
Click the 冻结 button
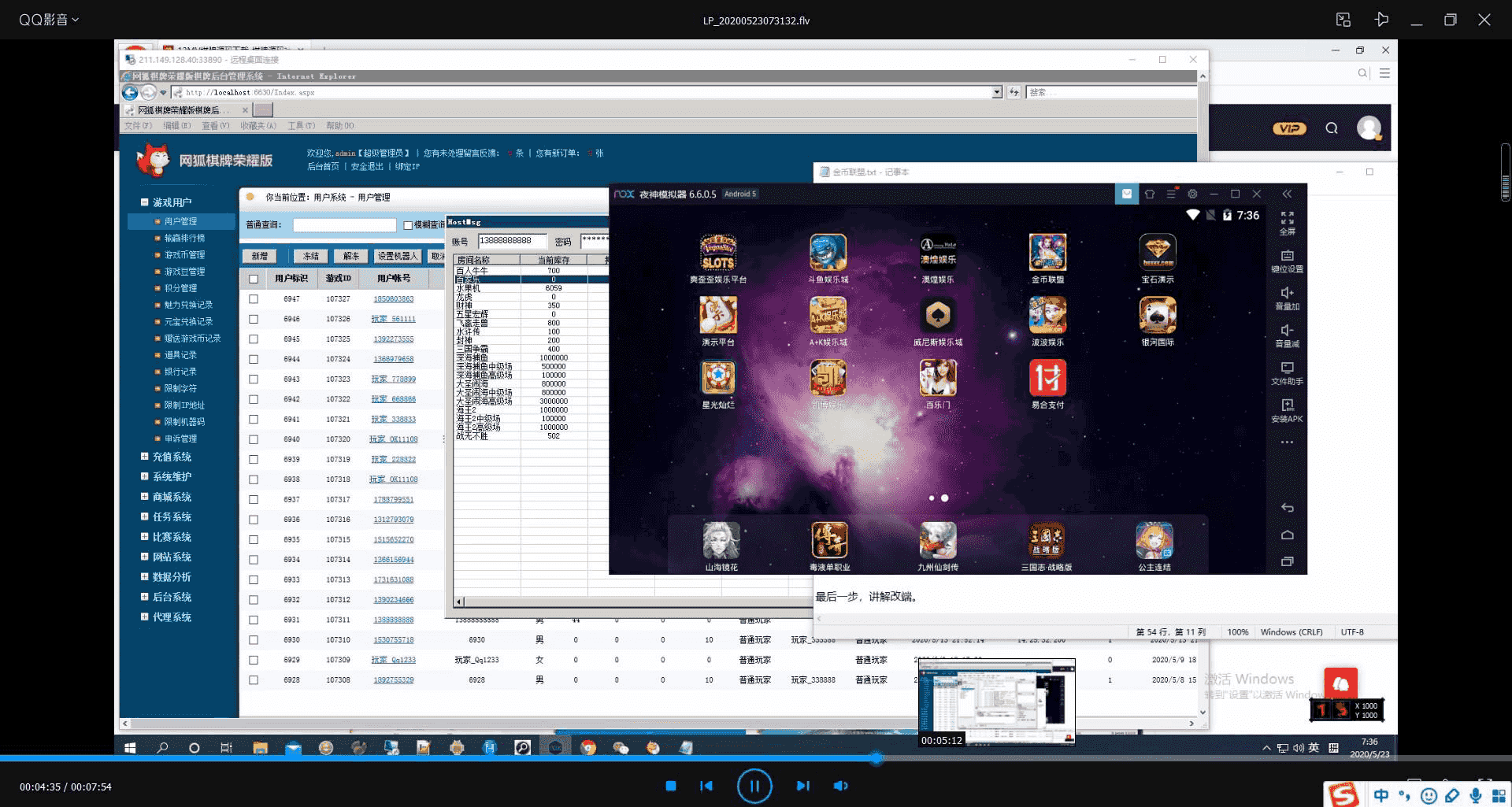[311, 256]
